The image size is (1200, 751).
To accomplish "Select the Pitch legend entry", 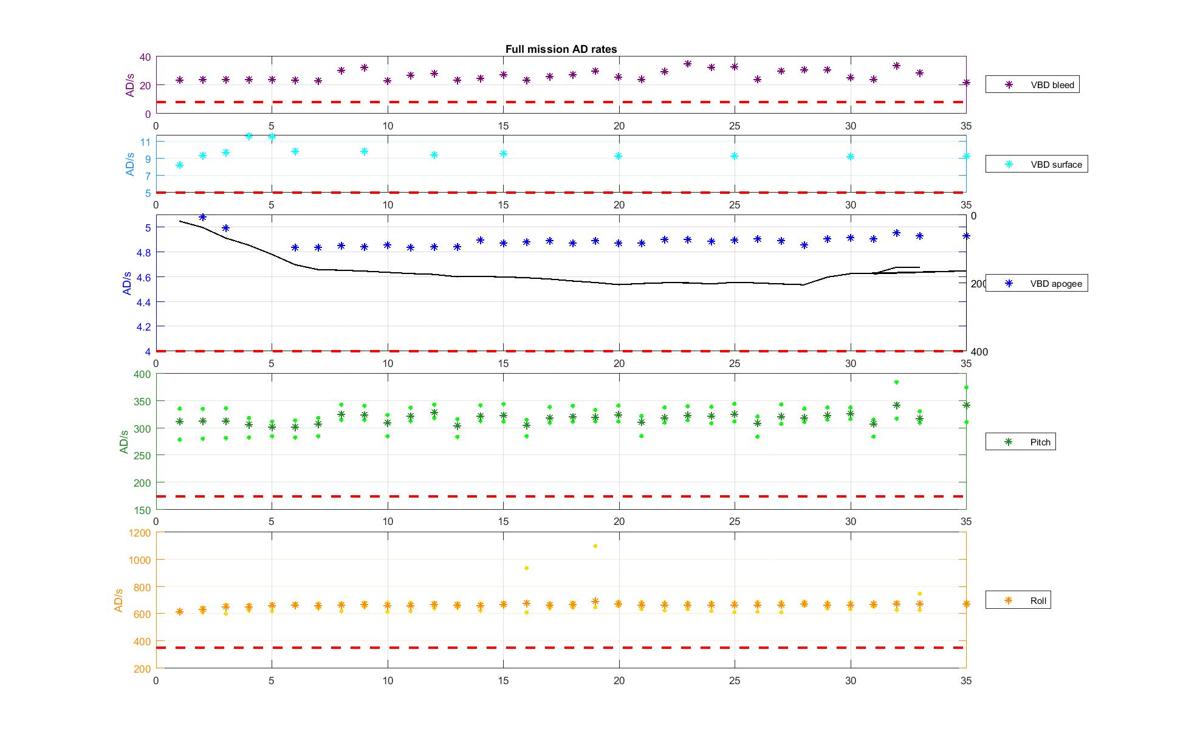I will click(x=1021, y=441).
